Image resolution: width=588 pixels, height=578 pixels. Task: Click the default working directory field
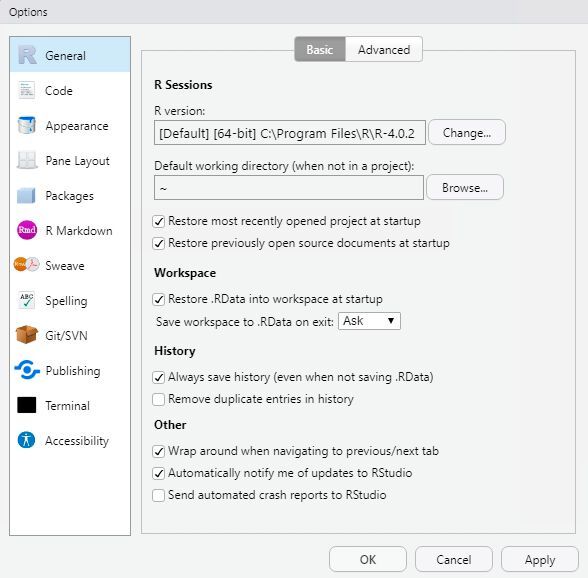click(x=289, y=188)
